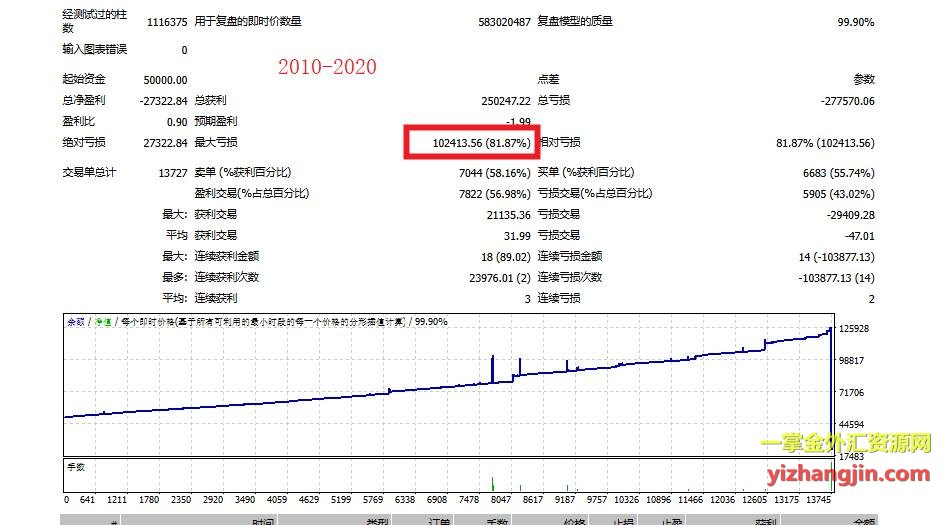Click the red-boxed 102413.56 (81.87%) value

coord(481,143)
